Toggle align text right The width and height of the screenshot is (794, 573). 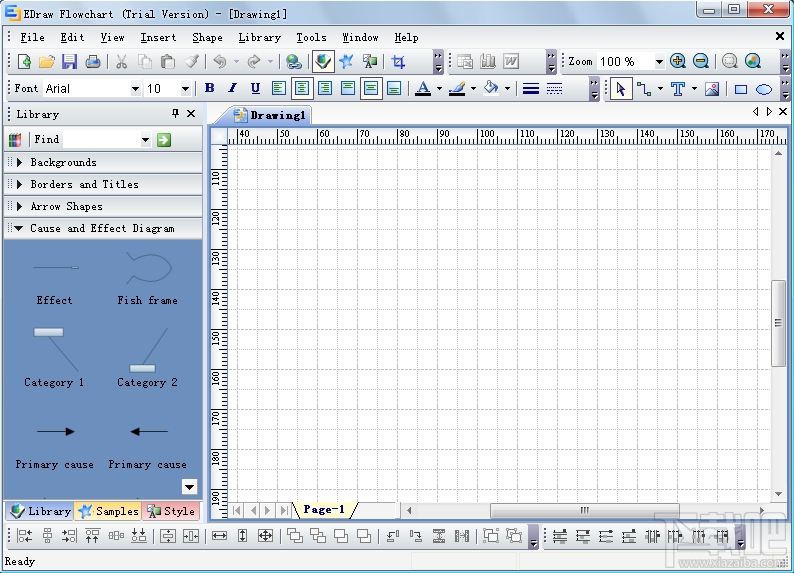pyautogui.click(x=325, y=89)
